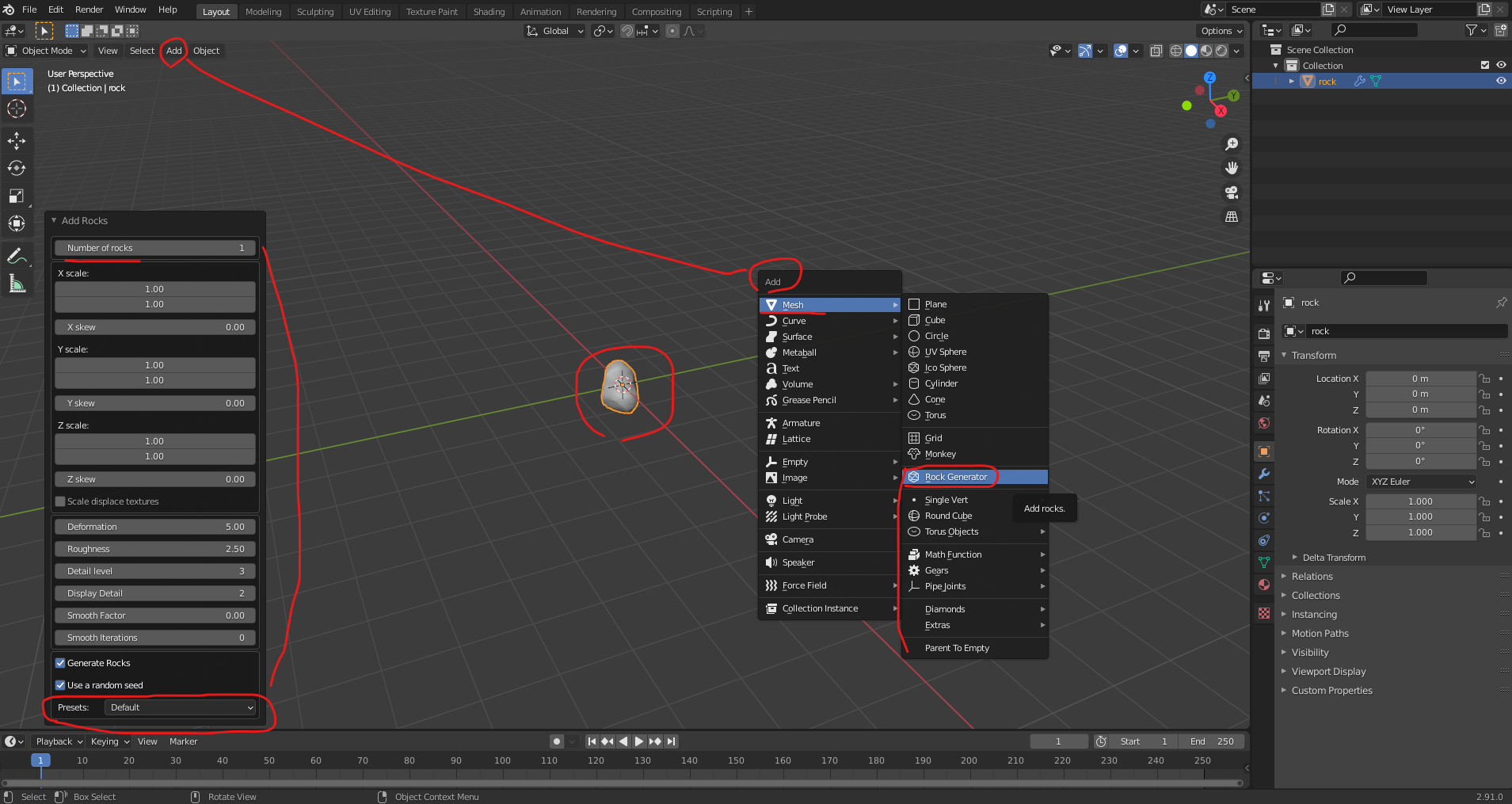Viewport: 1512px width, 804px height.
Task: Expand Relations panel
Action: coord(1312,577)
